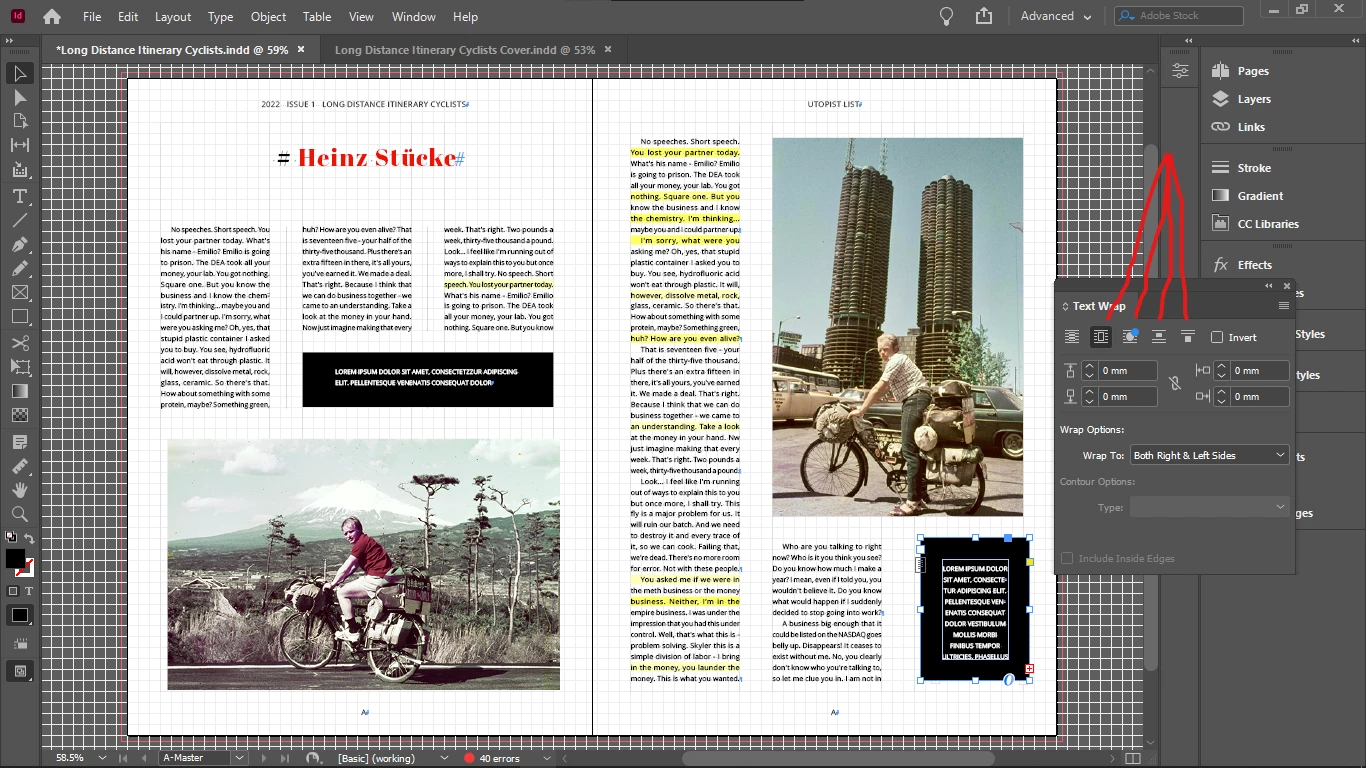Toggle formatting affects container button
Viewport: 1366px width, 768px height.
point(13,591)
